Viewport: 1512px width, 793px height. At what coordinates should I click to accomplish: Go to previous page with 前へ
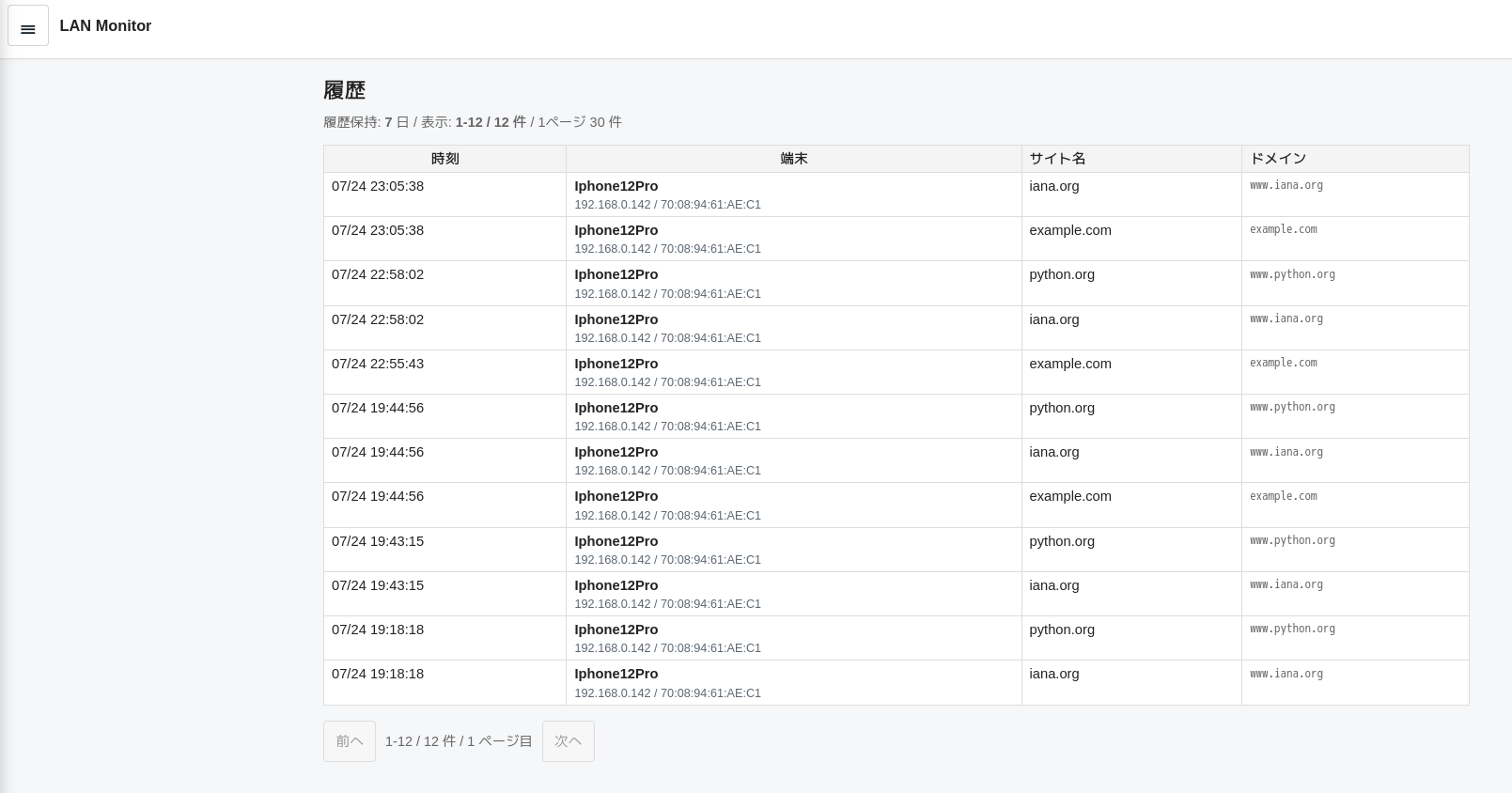pos(350,741)
